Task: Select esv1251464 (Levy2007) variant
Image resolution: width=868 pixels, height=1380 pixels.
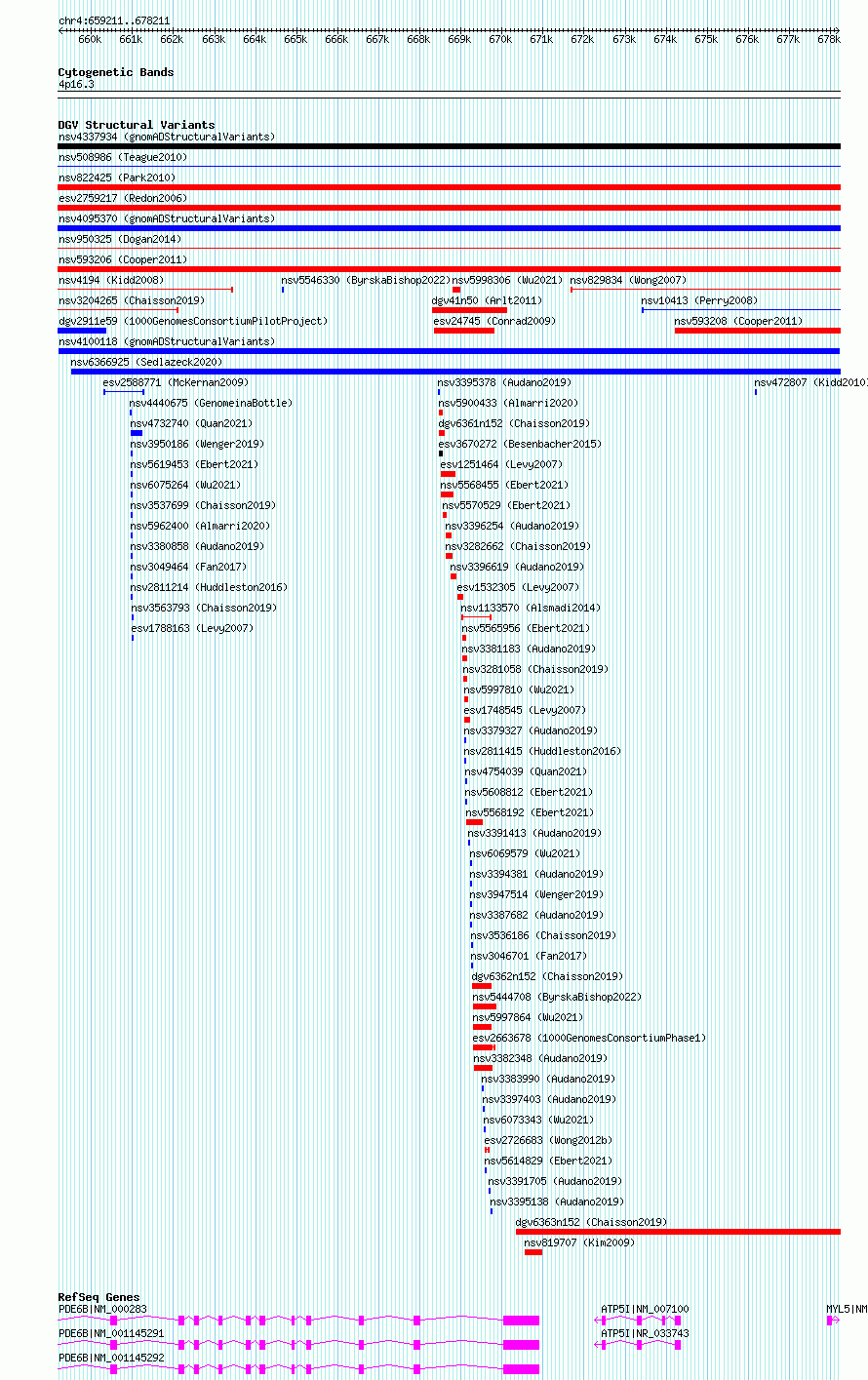Action: (501, 464)
